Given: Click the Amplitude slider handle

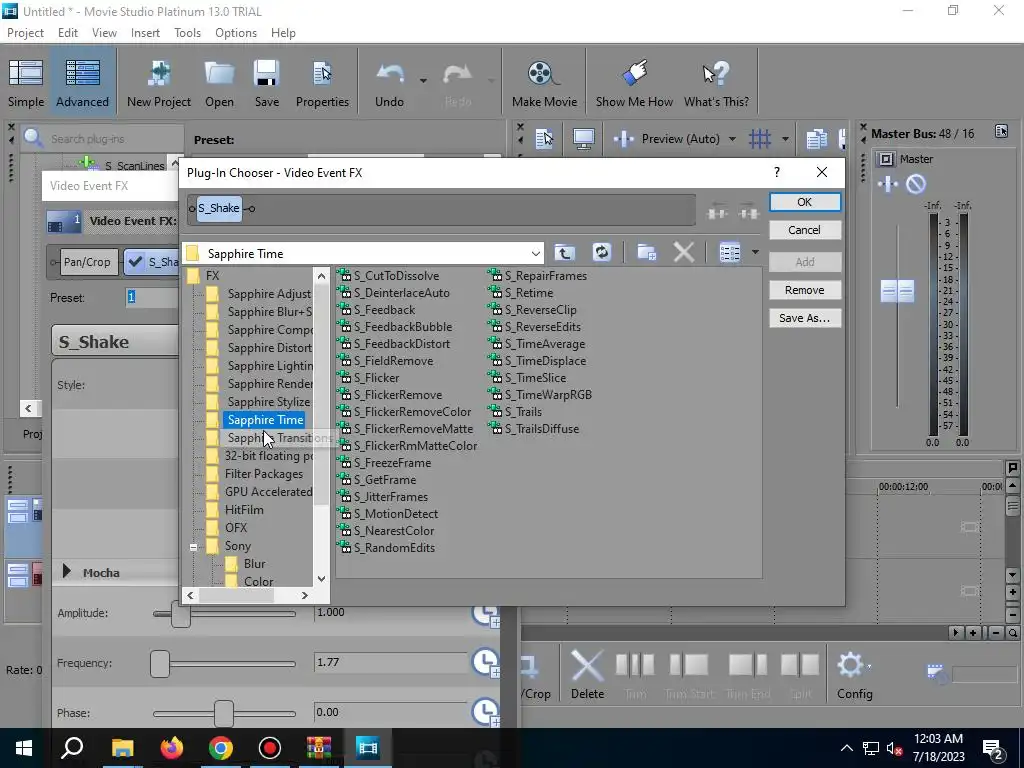Looking at the screenshot, I should pos(181,614).
